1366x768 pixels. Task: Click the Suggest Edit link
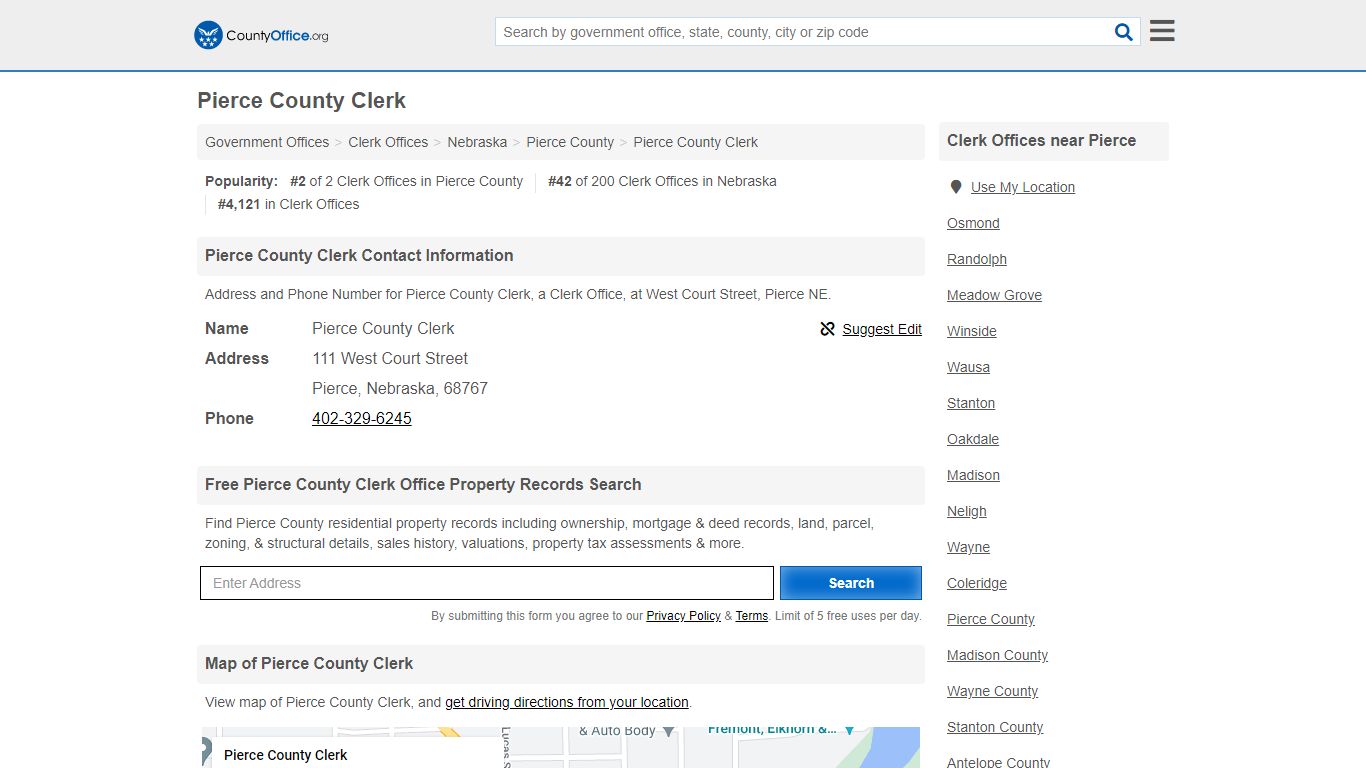(882, 329)
